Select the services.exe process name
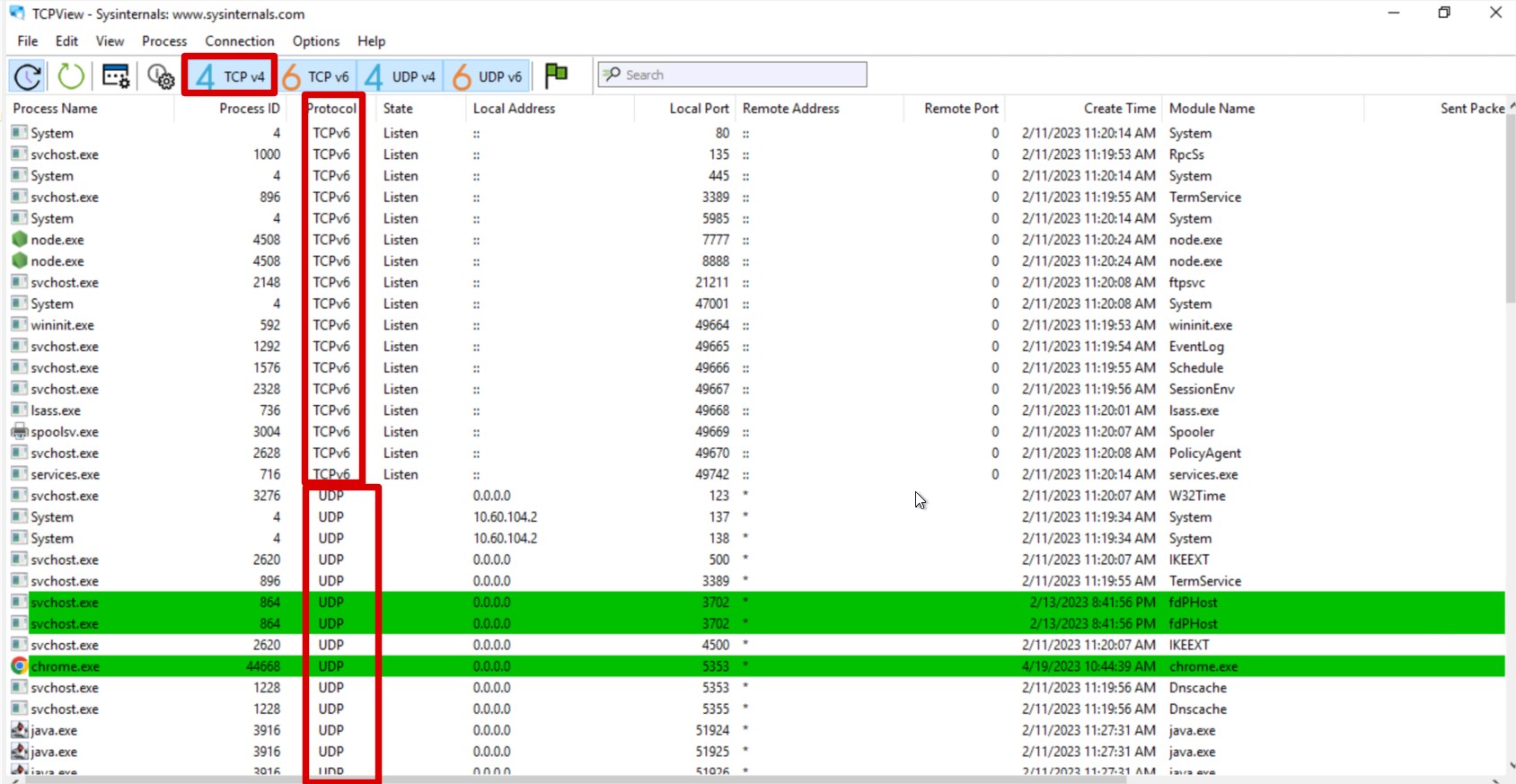This screenshot has height=784, width=1516. click(65, 474)
